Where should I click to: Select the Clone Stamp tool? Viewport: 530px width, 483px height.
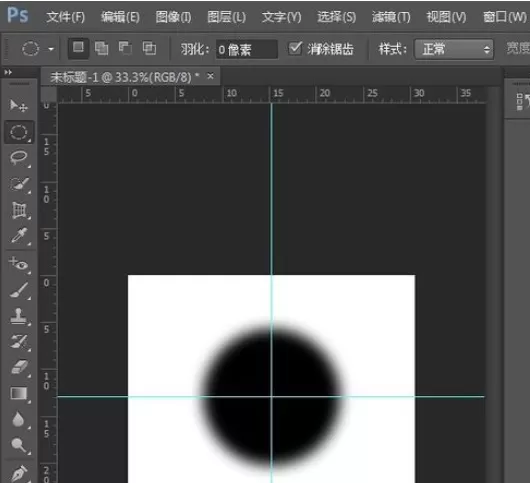[x=19, y=316]
